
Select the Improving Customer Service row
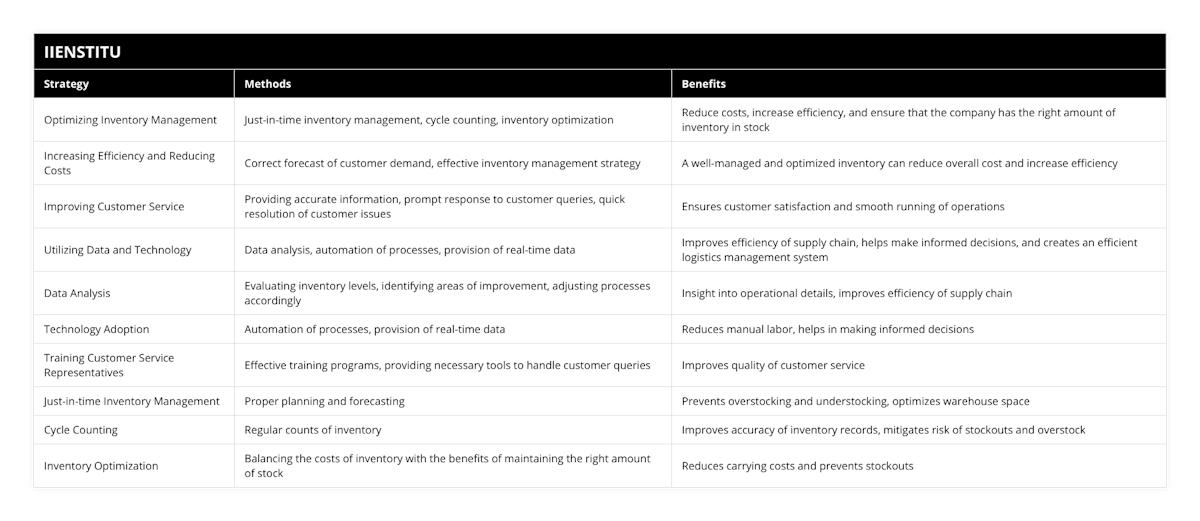click(x=600, y=206)
